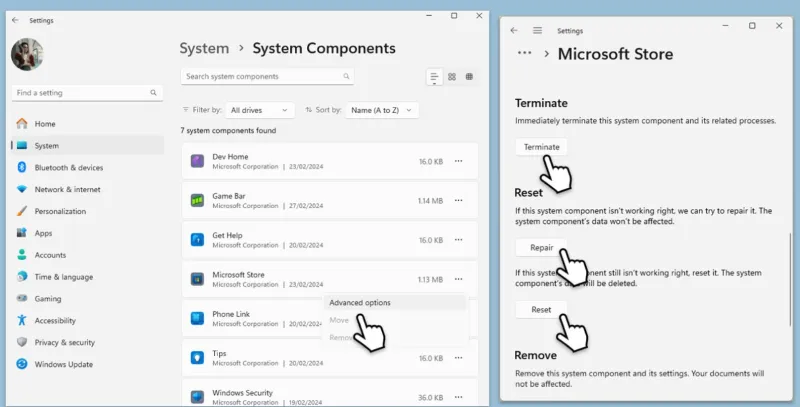Click the Windows Security app icon
Image resolution: width=800 pixels, height=407 pixels.
[x=197, y=397]
